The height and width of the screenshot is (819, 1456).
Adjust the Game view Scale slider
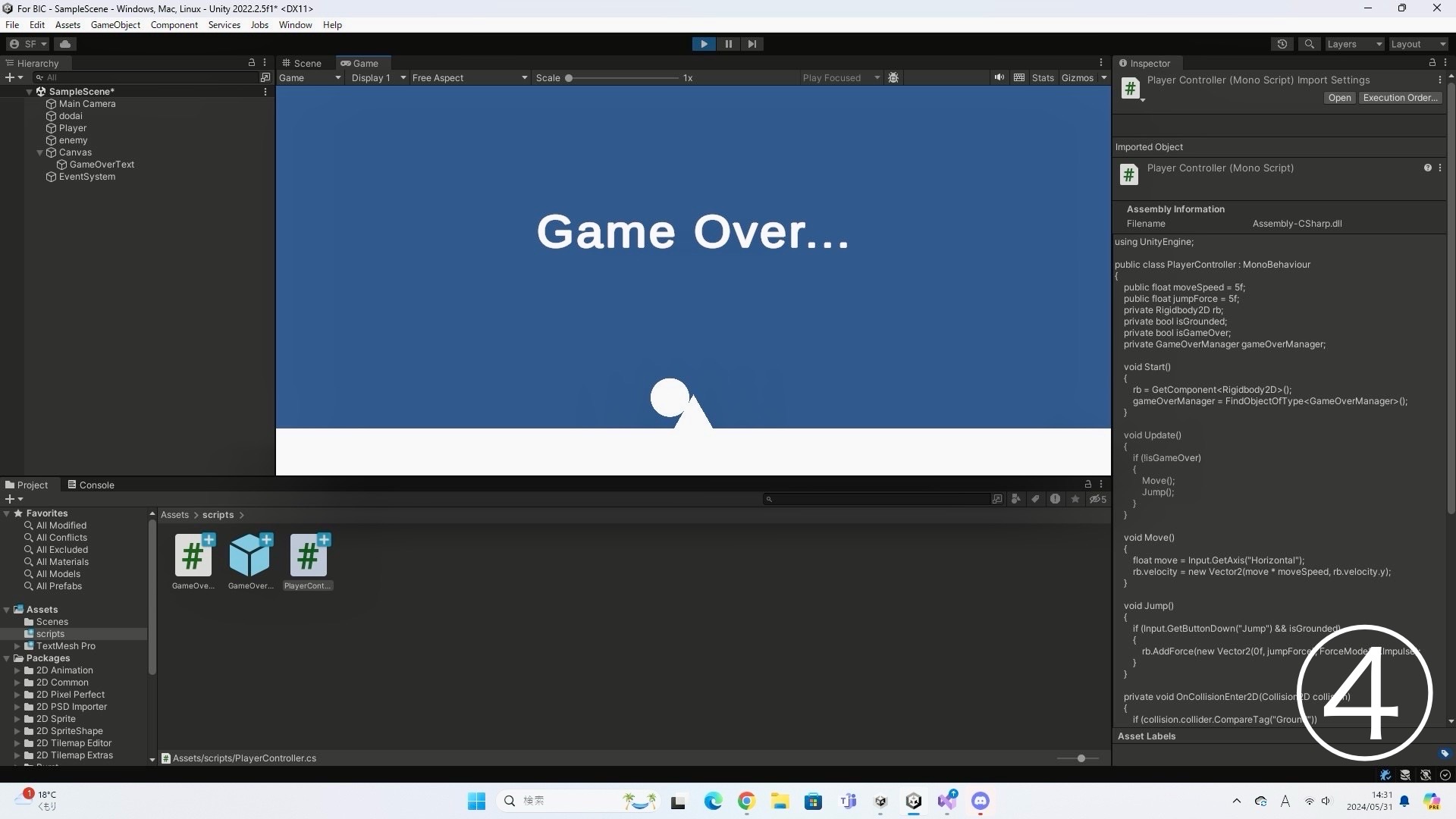[569, 78]
